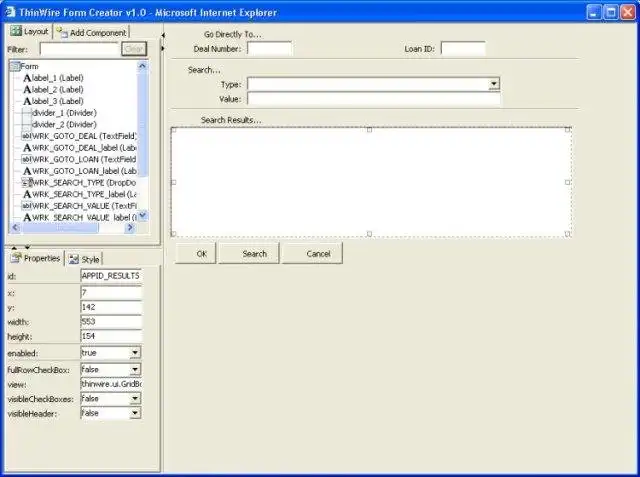Click the Cancel button
The width and height of the screenshot is (640, 477).
(x=312, y=253)
